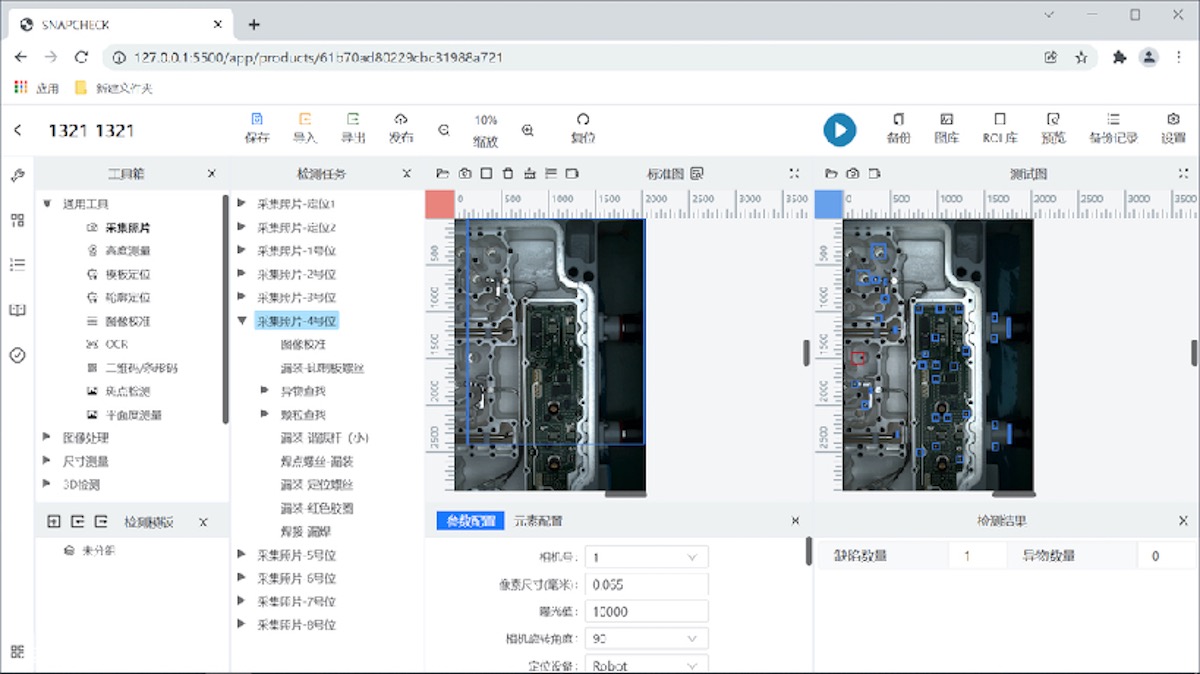Start the inspection with the blue play button
1200x674 pixels.
pyautogui.click(x=840, y=130)
